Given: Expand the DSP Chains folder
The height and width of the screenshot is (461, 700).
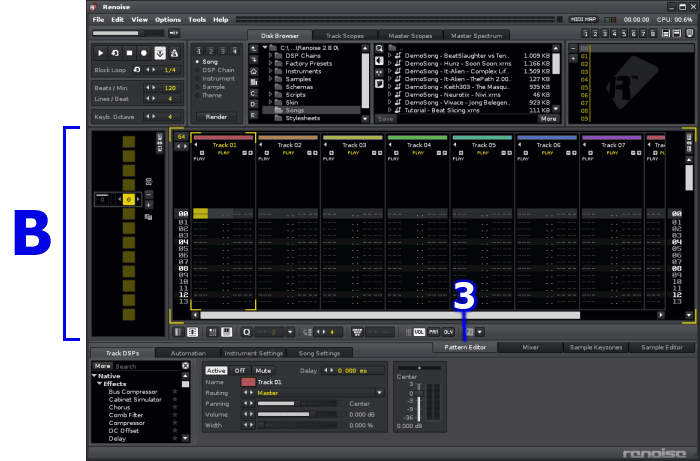Looking at the screenshot, I should [271, 55].
